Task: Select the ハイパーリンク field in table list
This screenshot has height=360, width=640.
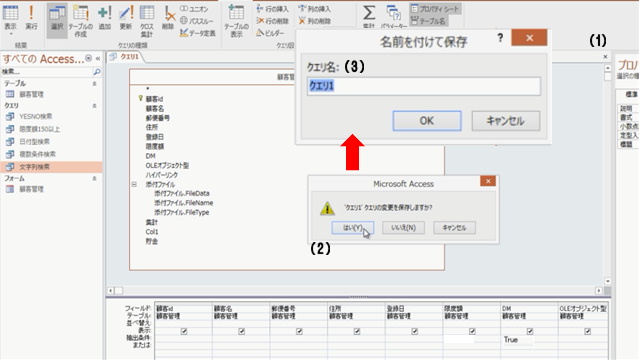Action: [162, 175]
